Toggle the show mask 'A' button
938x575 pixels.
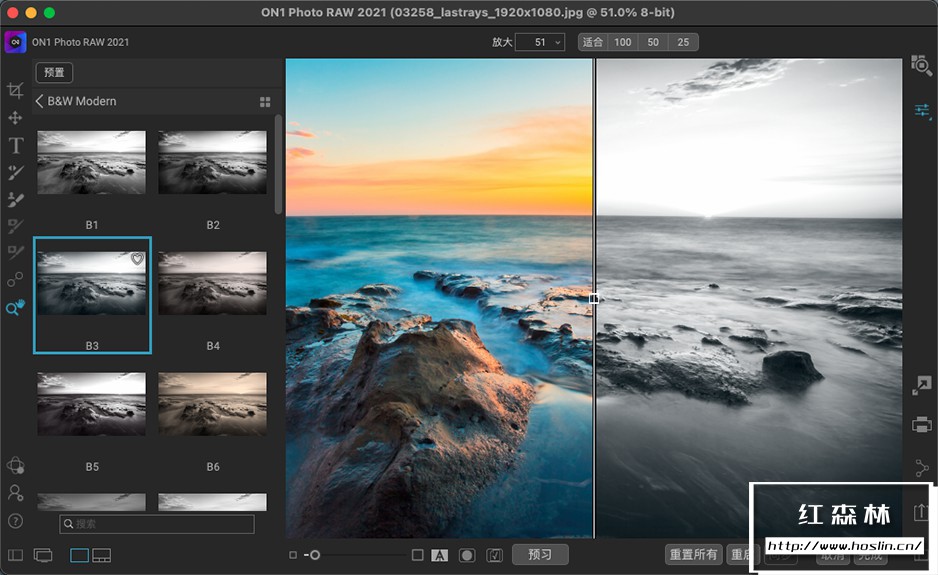coord(440,555)
